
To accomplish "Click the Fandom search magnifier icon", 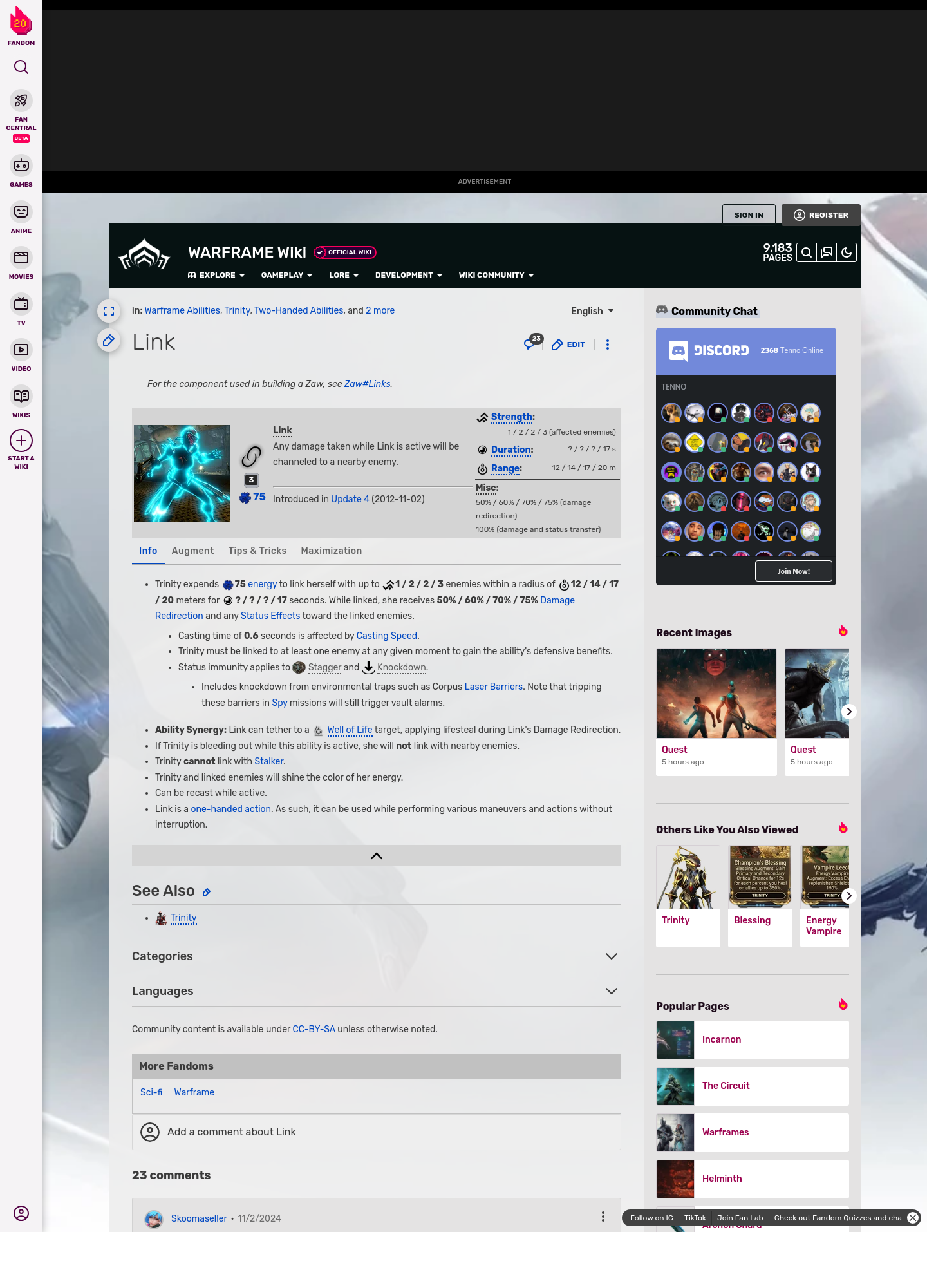I will coord(21,67).
